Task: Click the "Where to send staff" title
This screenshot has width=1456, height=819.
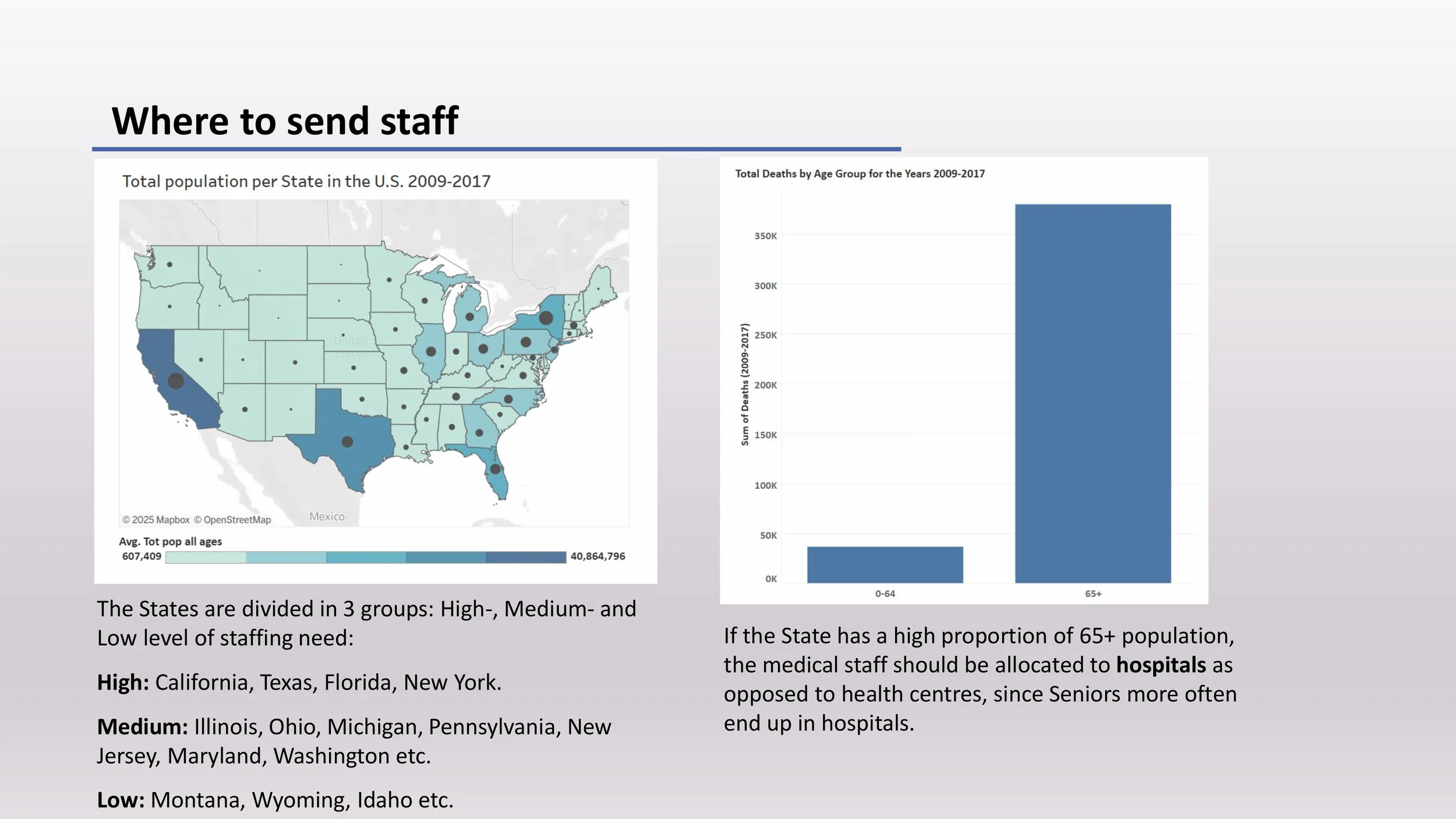Action: (285, 121)
